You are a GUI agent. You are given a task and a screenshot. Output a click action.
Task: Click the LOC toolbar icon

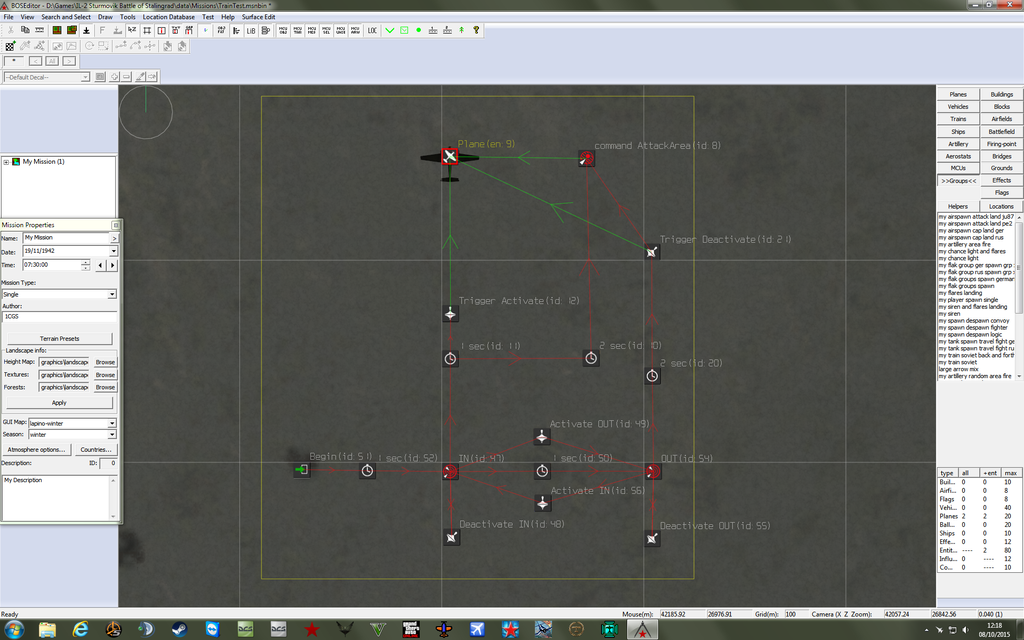pyautogui.click(x=372, y=31)
